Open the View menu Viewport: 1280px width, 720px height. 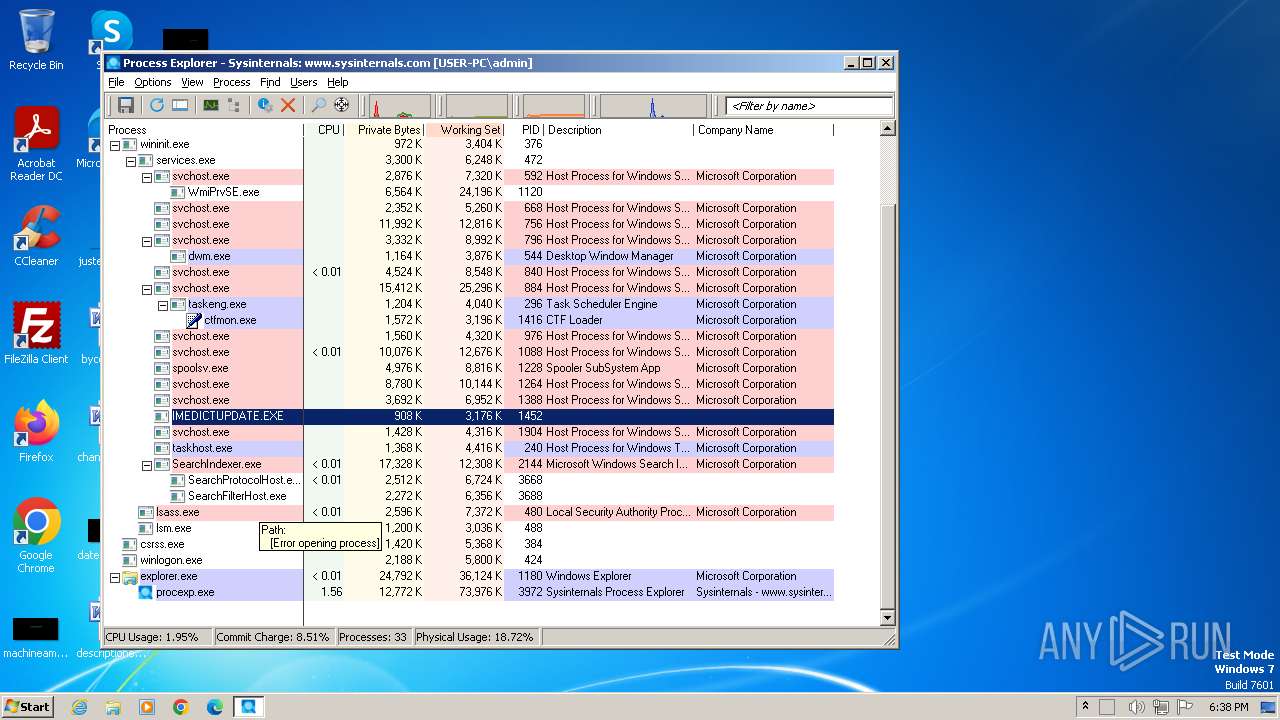pyautogui.click(x=192, y=82)
